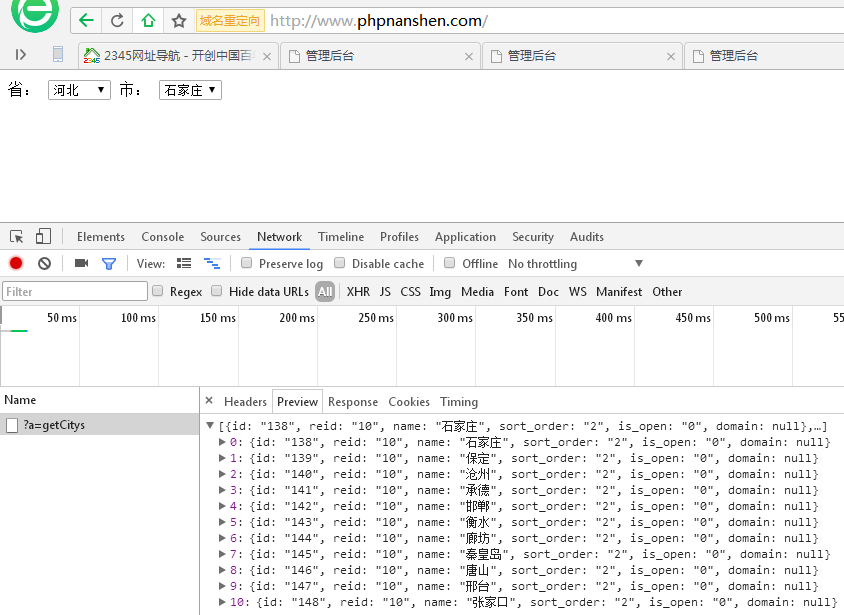Filter requests by JS
This screenshot has height=615, width=844.
tap(385, 292)
